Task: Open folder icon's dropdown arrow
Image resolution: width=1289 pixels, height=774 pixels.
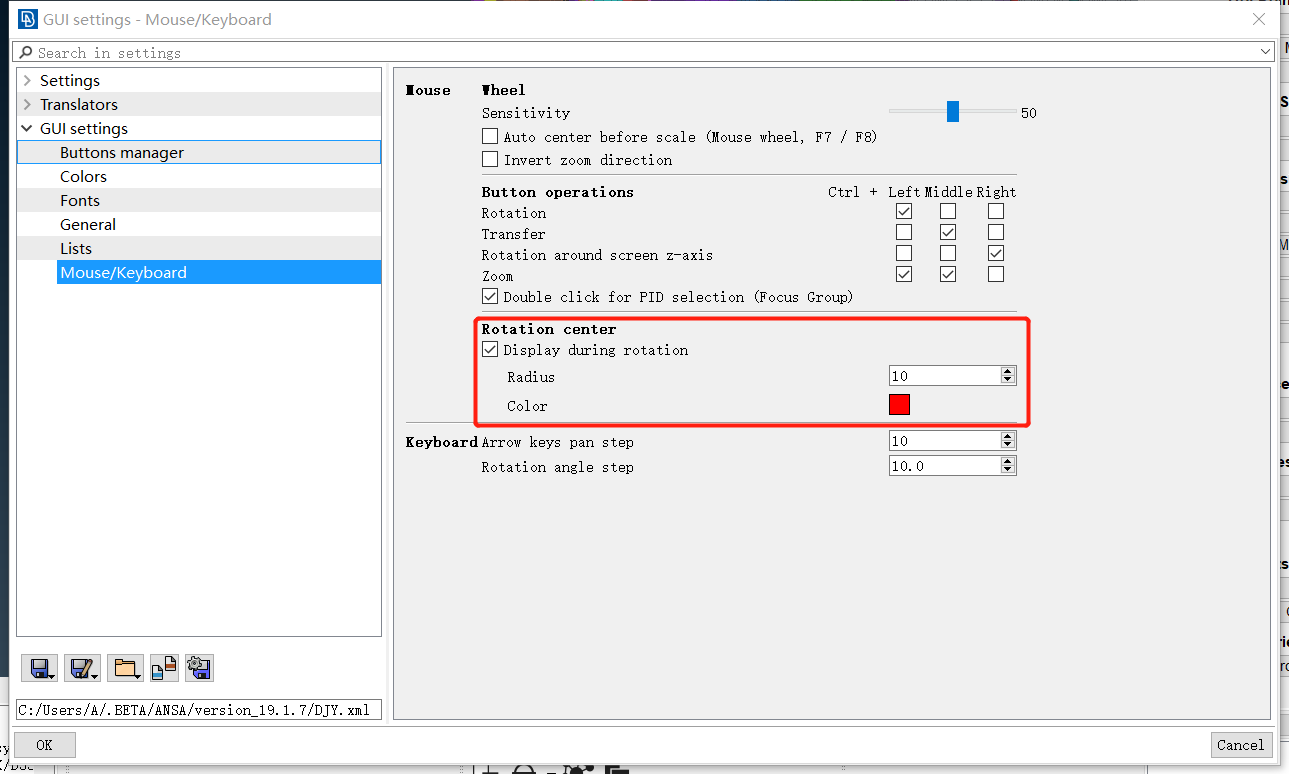Action: [x=139, y=676]
